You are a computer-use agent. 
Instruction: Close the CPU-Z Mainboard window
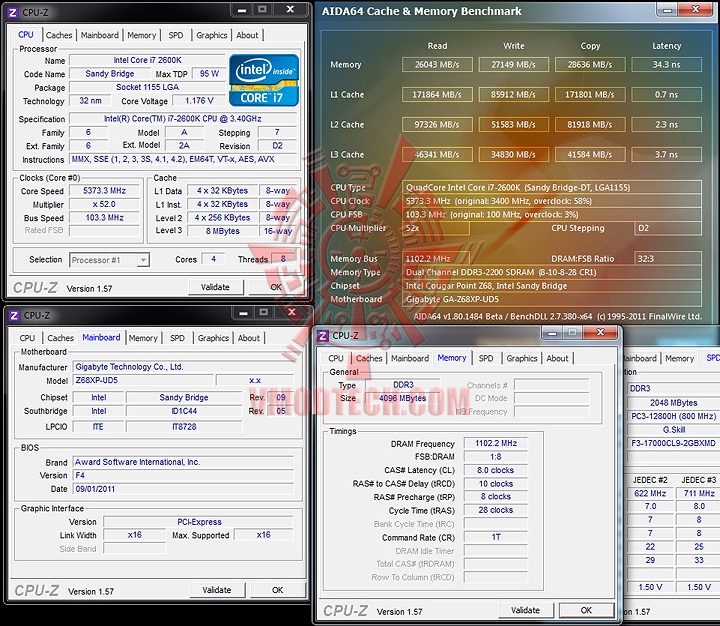pyautogui.click(x=292, y=312)
